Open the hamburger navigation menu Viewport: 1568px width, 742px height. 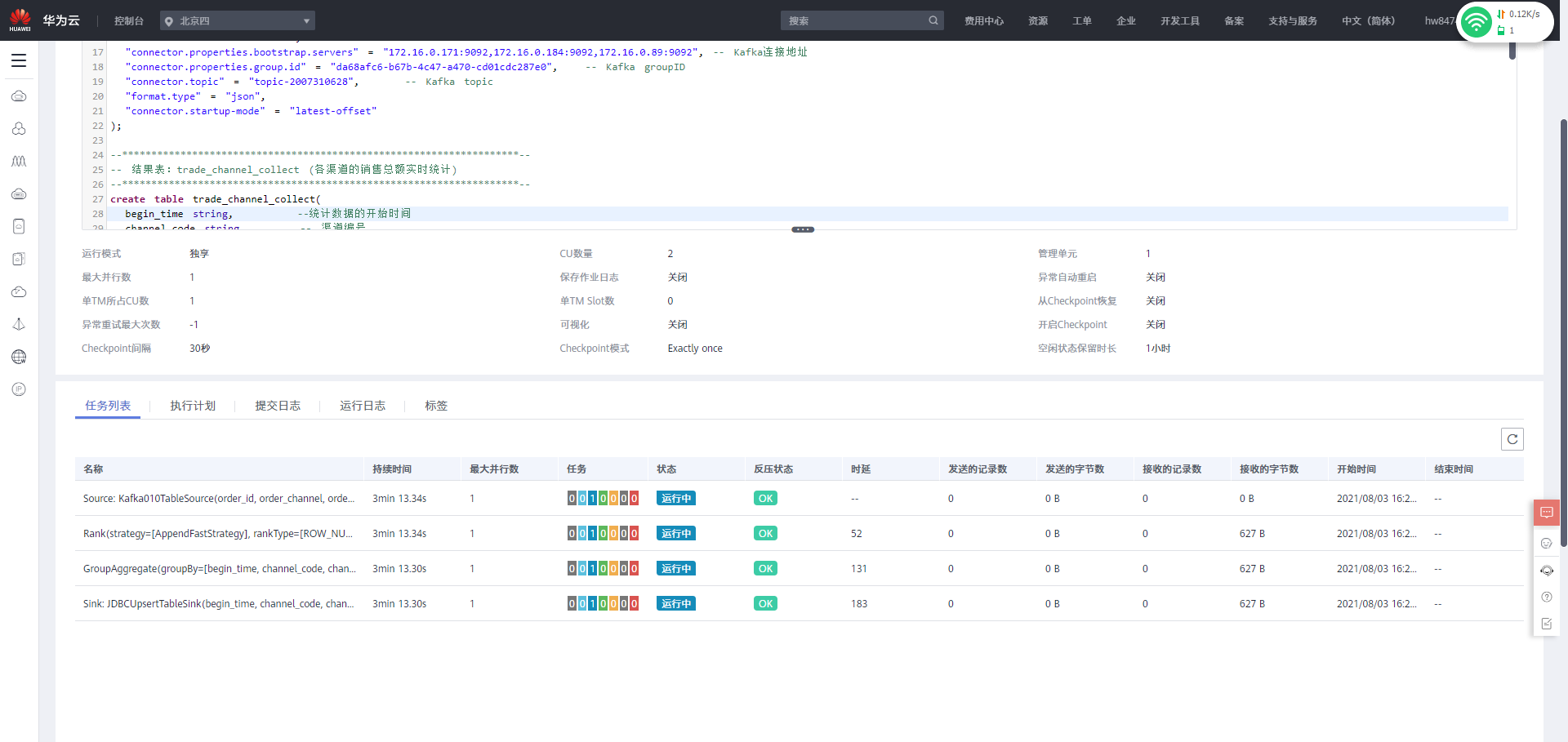click(19, 60)
